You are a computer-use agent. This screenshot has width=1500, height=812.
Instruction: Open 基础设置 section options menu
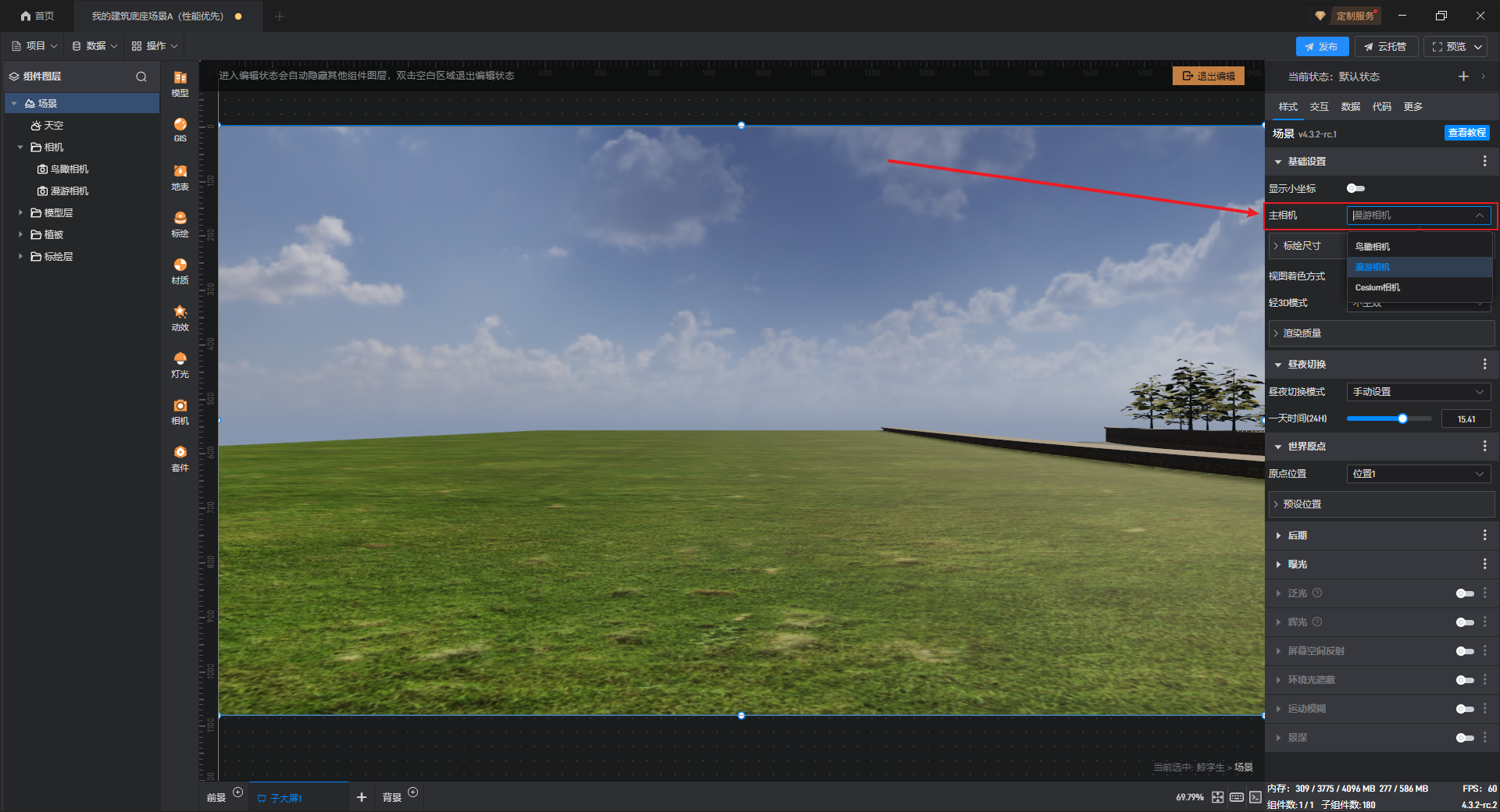coord(1484,161)
